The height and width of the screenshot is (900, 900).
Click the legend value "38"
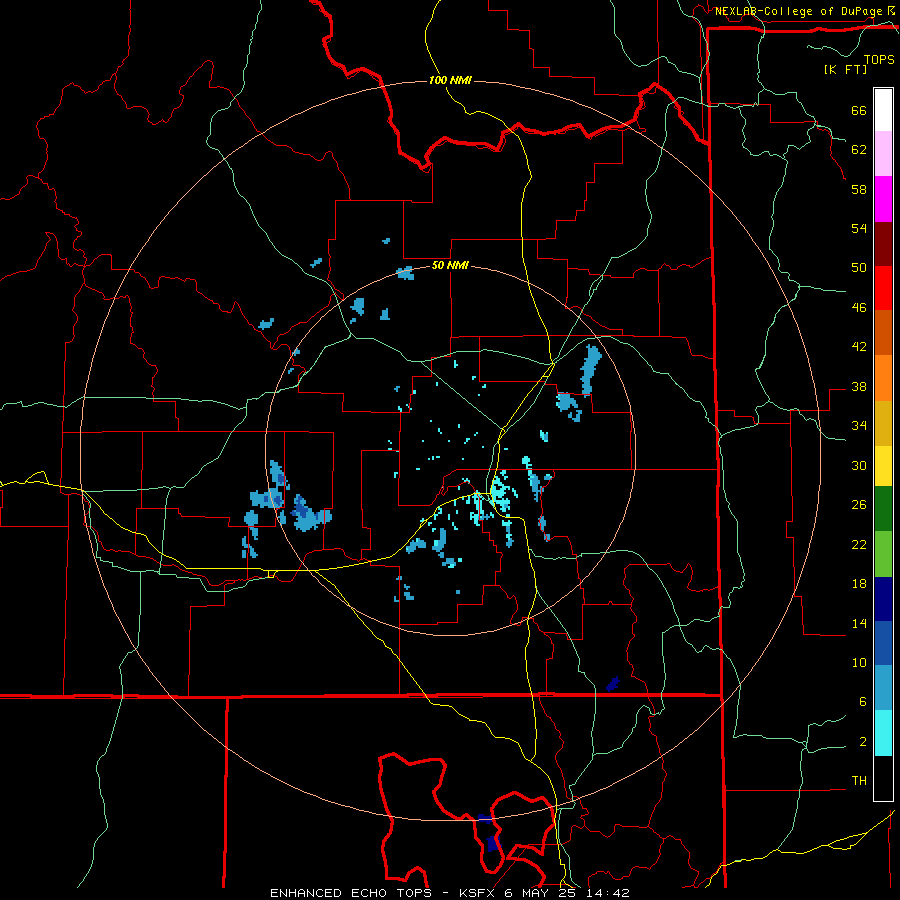[x=859, y=386]
